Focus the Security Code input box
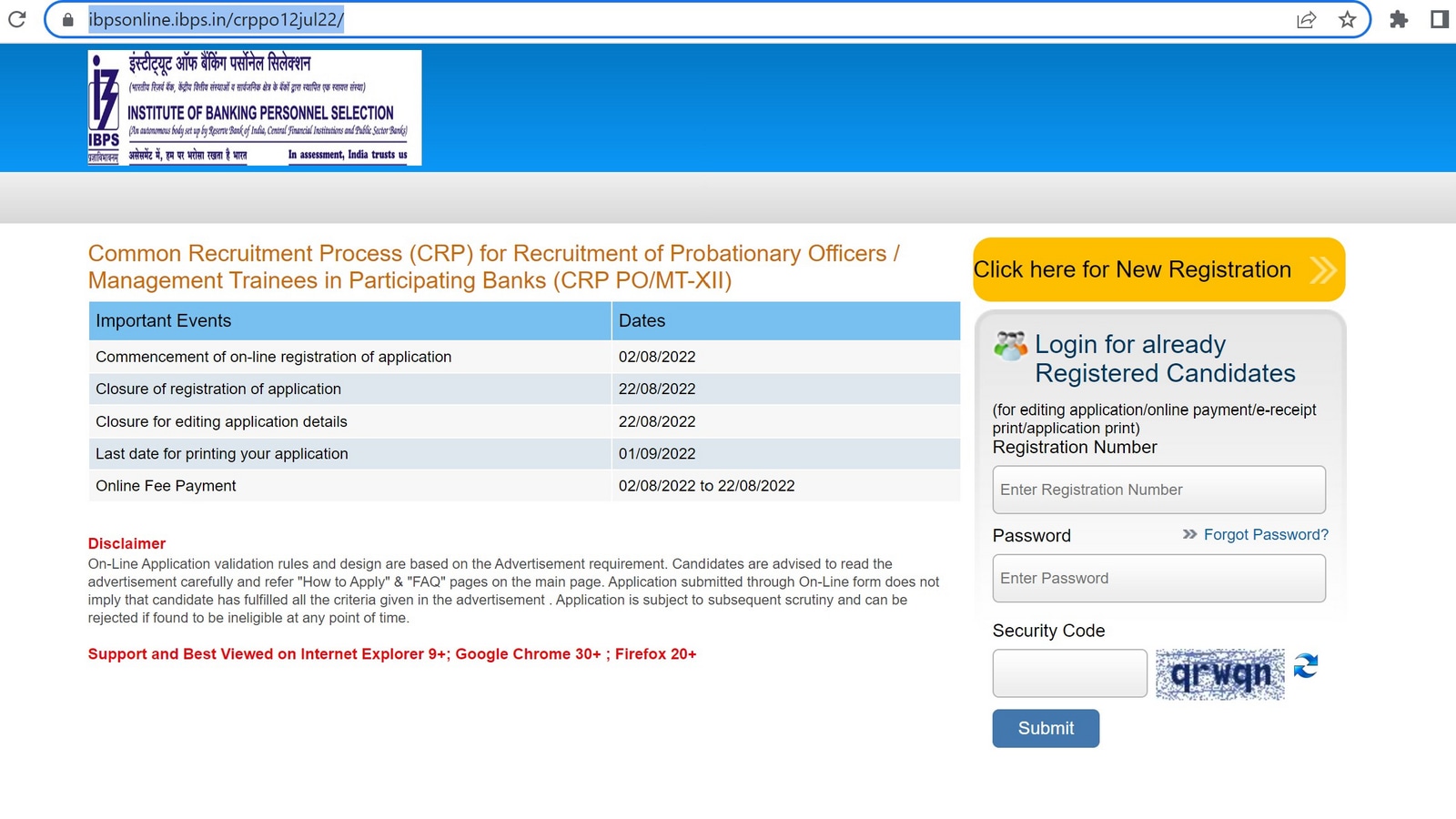Viewport: 1456px width, 819px height. pos(1069,673)
